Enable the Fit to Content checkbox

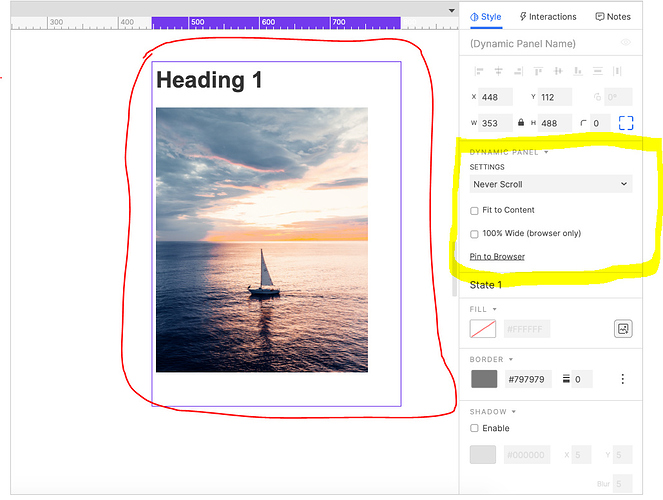(x=475, y=210)
